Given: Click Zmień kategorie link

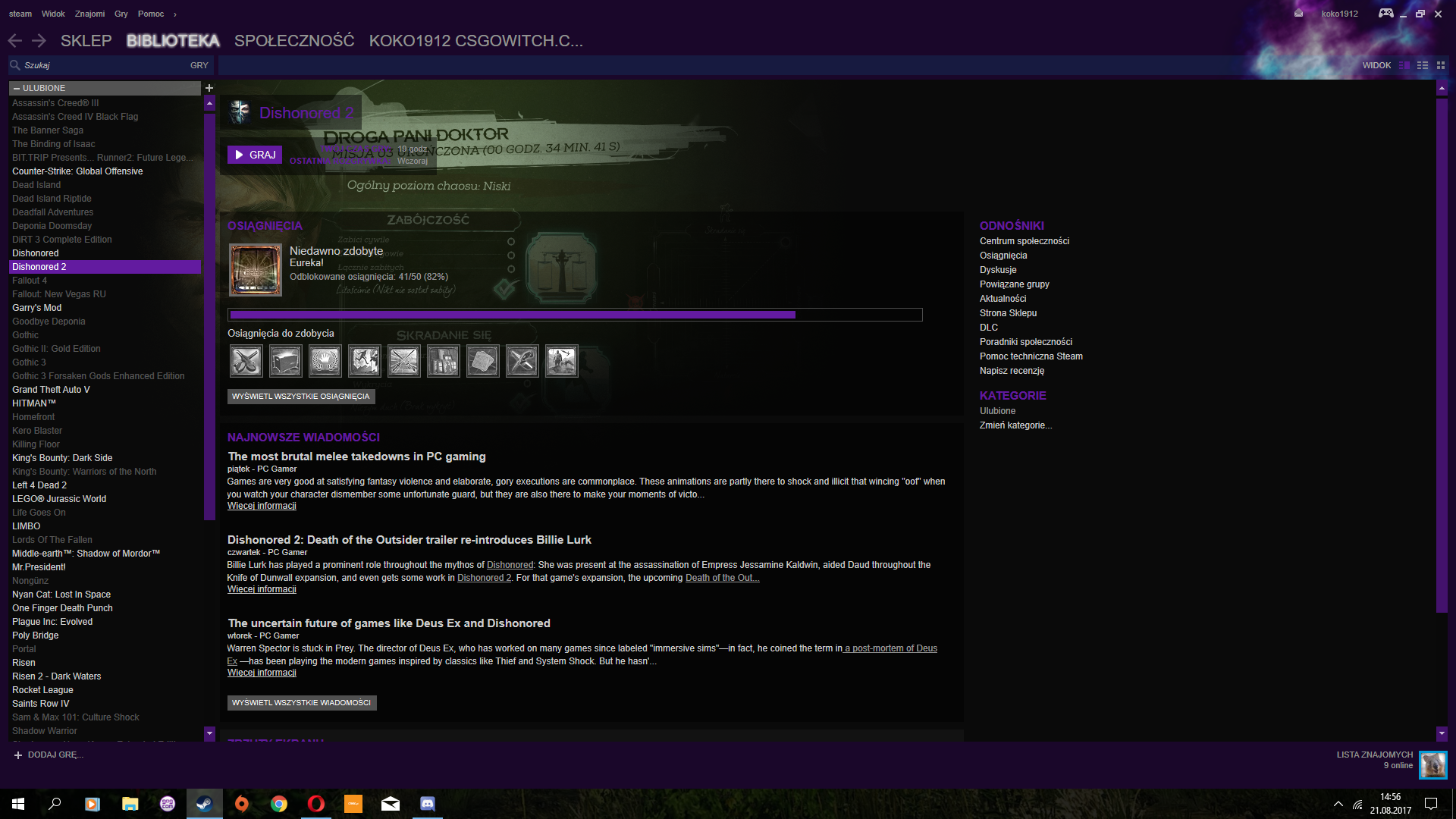Looking at the screenshot, I should (x=1015, y=425).
